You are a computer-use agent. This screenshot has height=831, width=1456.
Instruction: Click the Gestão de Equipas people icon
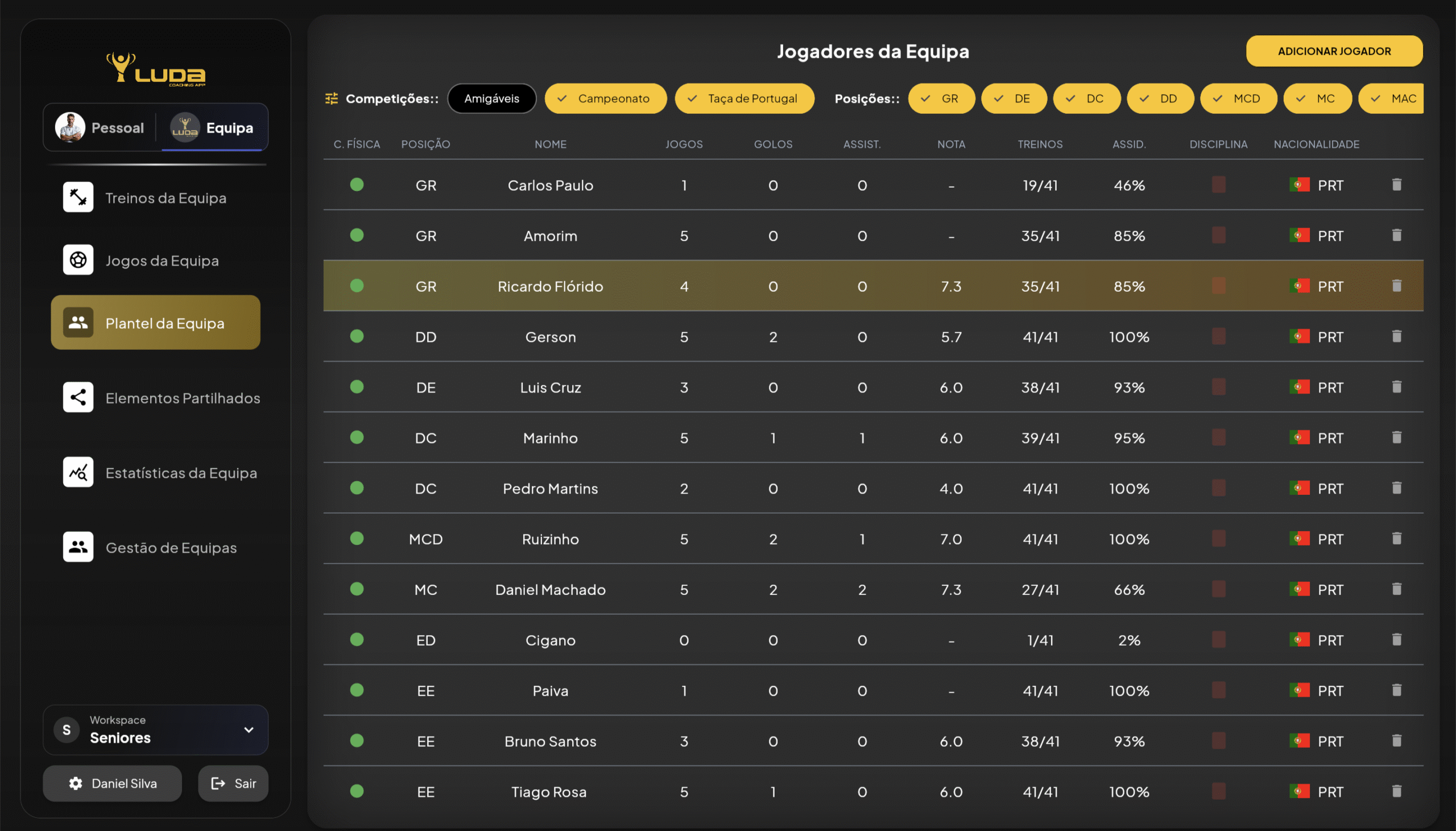pos(78,547)
